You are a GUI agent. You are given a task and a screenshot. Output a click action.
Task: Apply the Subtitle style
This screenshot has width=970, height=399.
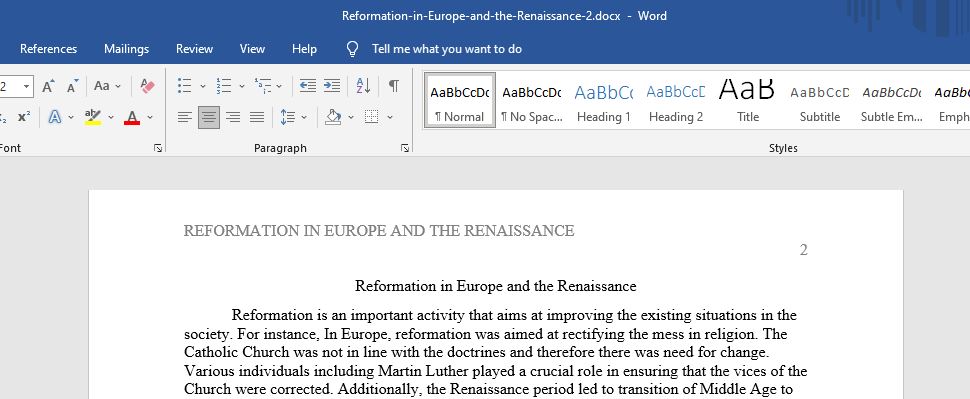820,100
